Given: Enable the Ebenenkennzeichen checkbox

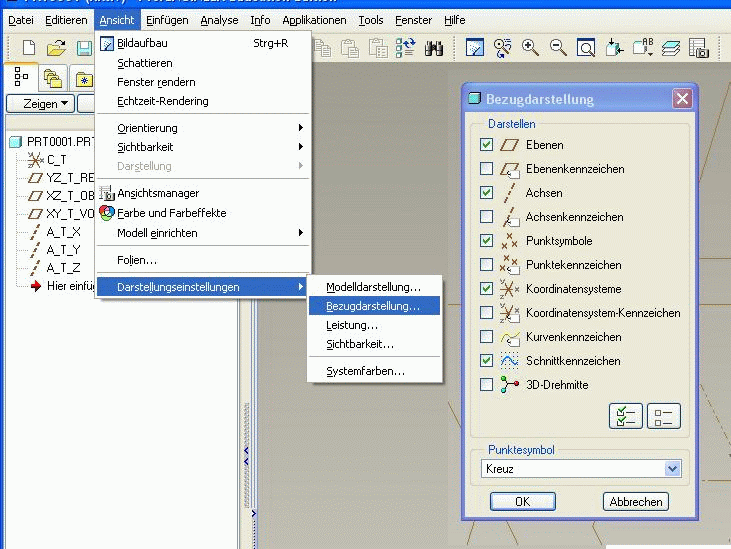Looking at the screenshot, I should pyautogui.click(x=486, y=168).
